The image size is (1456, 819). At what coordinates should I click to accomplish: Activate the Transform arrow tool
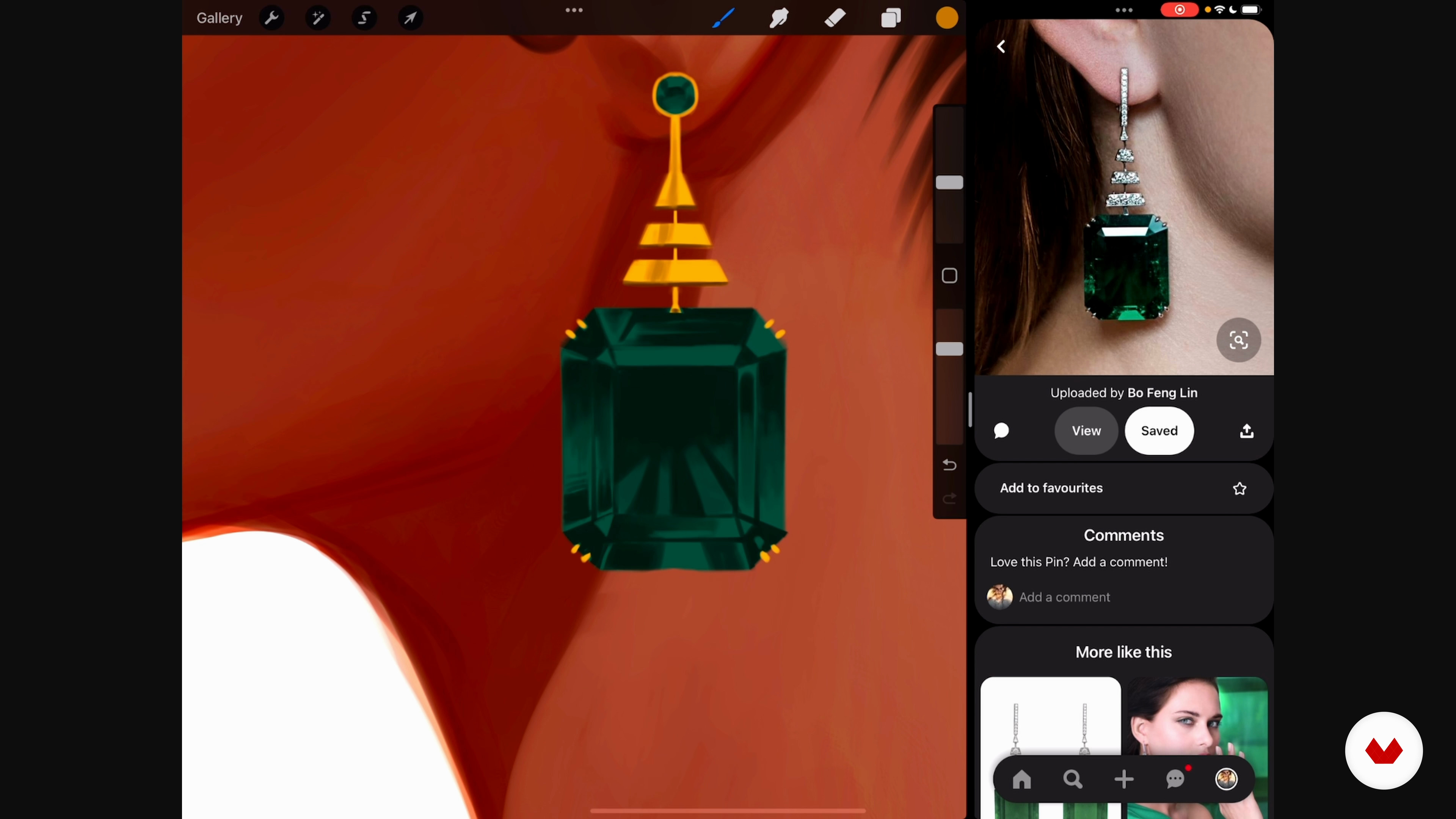(x=411, y=18)
